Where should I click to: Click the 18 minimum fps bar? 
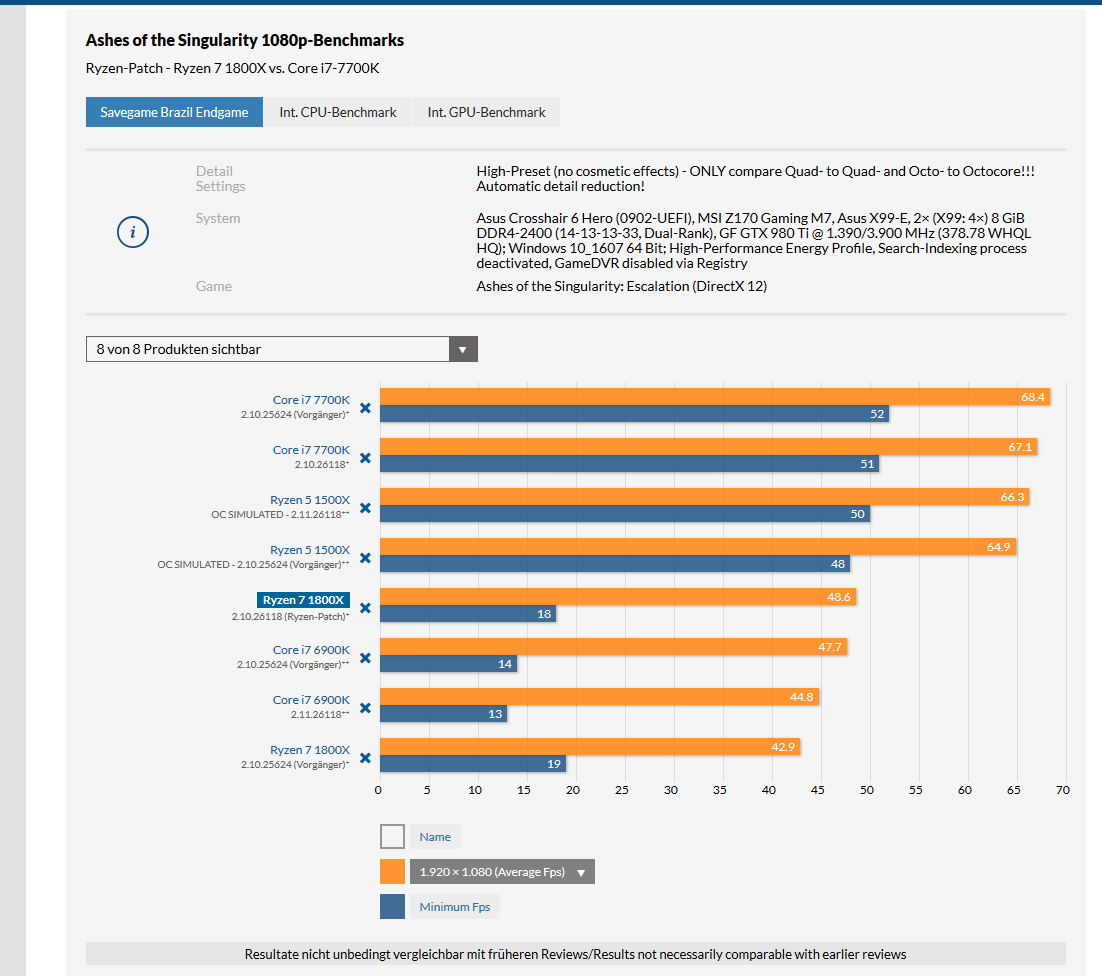[x=468, y=614]
